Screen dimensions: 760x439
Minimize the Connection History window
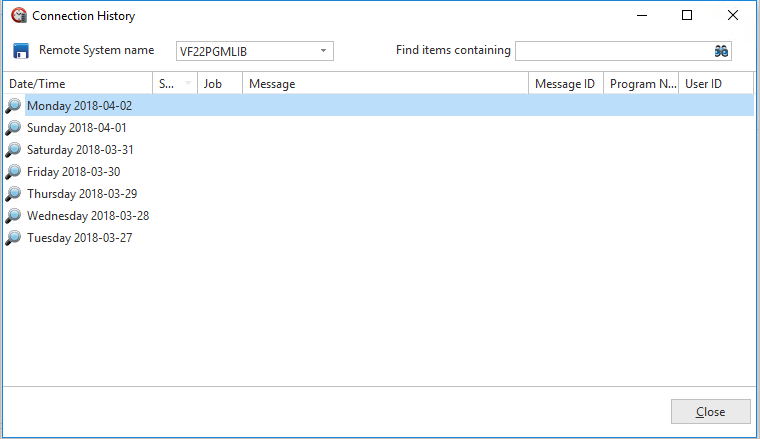642,16
